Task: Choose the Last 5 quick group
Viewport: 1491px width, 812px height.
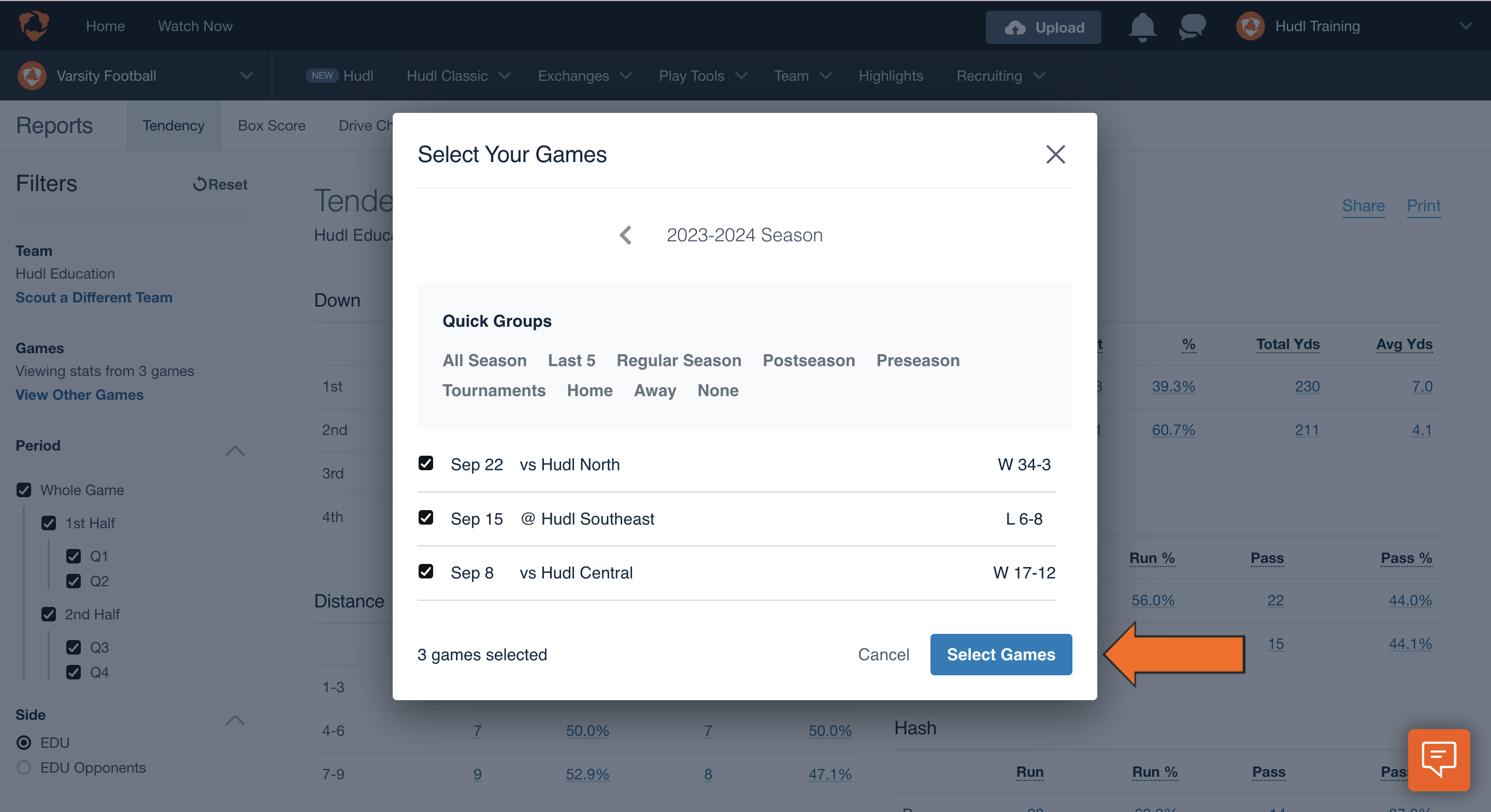Action: 571,360
